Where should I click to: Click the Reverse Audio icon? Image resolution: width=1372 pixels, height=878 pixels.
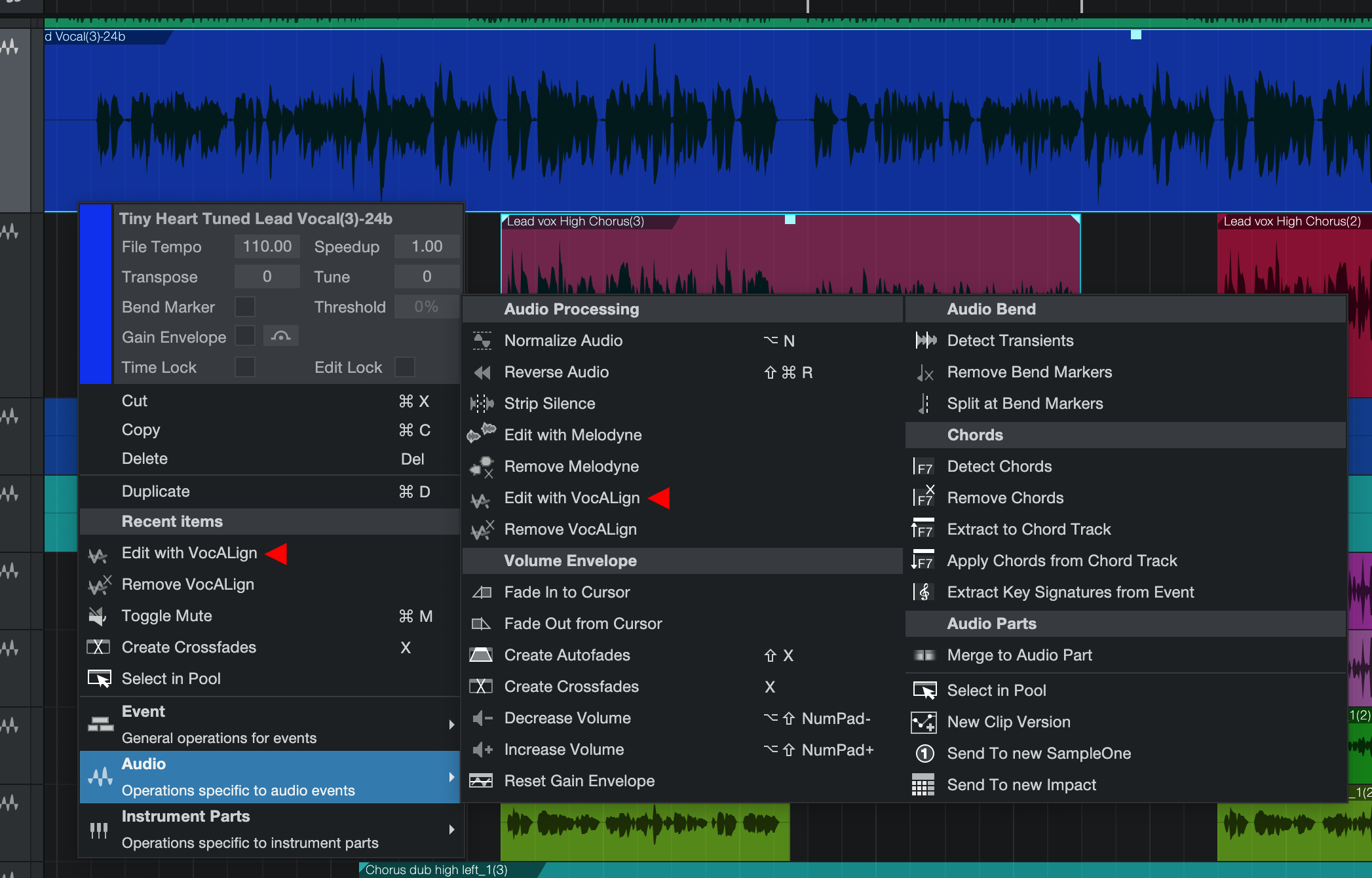tap(482, 372)
